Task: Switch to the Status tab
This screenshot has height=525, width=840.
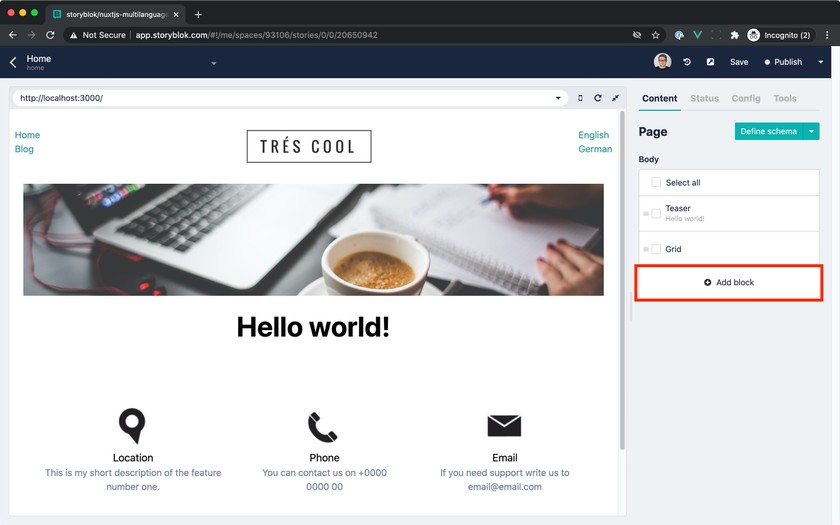Action: coord(704,99)
